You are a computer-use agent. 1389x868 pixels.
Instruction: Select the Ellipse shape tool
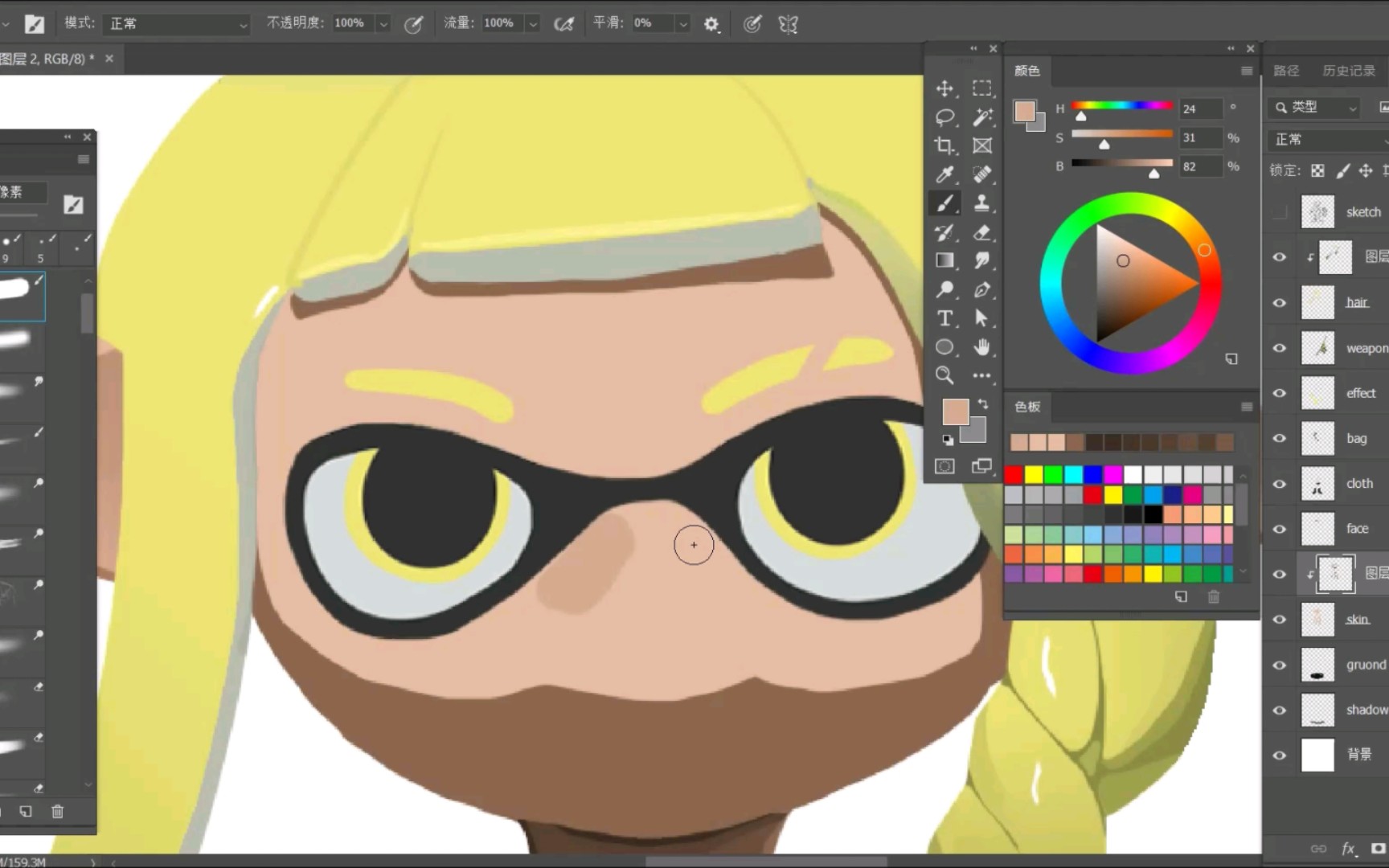point(944,347)
